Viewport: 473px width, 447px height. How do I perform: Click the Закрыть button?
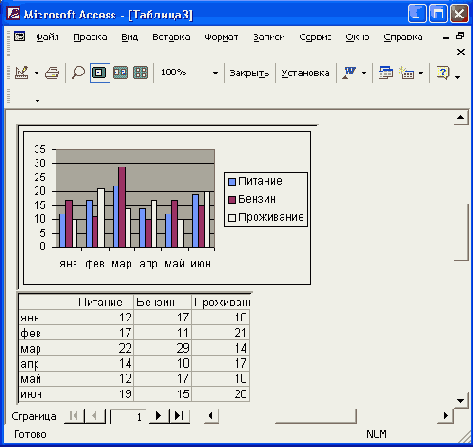pos(249,73)
